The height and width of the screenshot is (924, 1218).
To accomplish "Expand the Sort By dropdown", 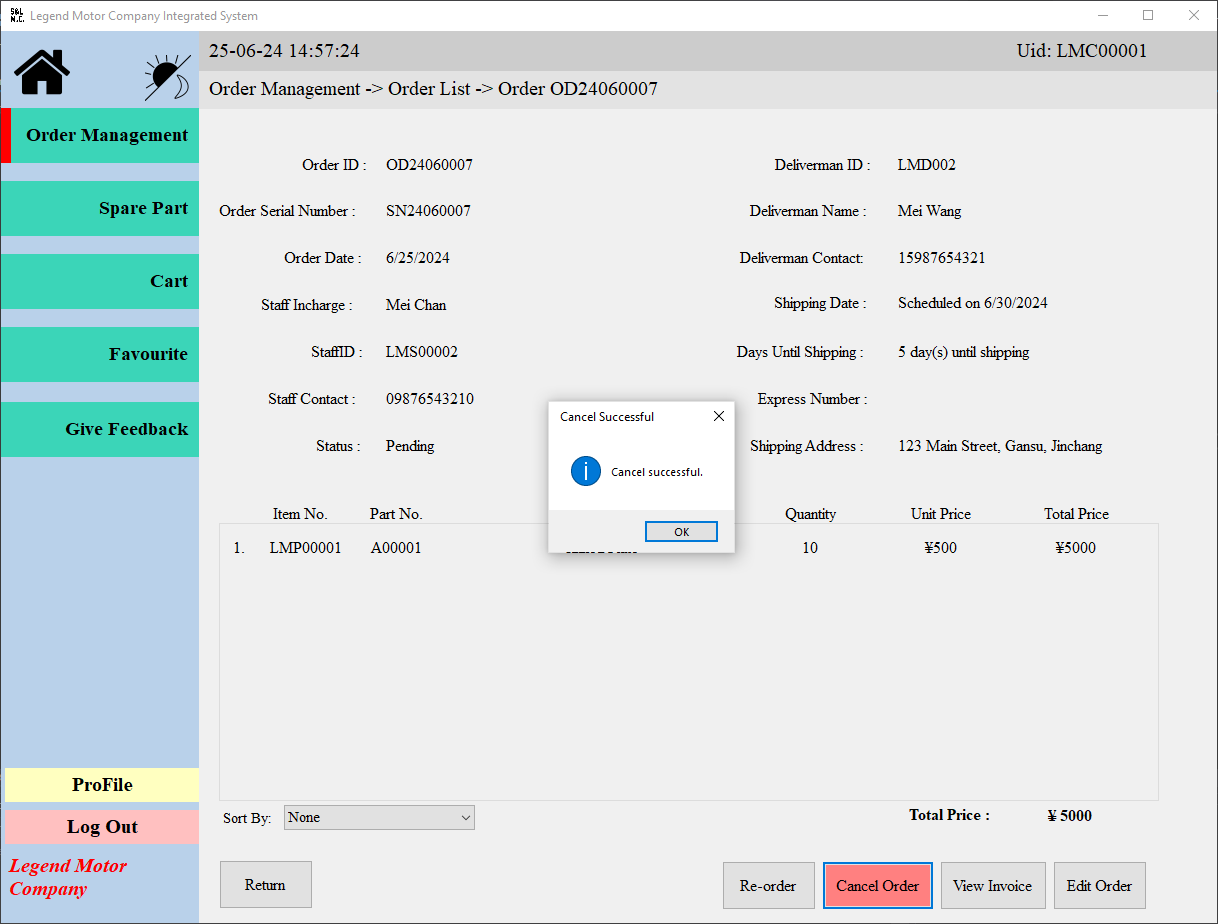I will tap(379, 818).
